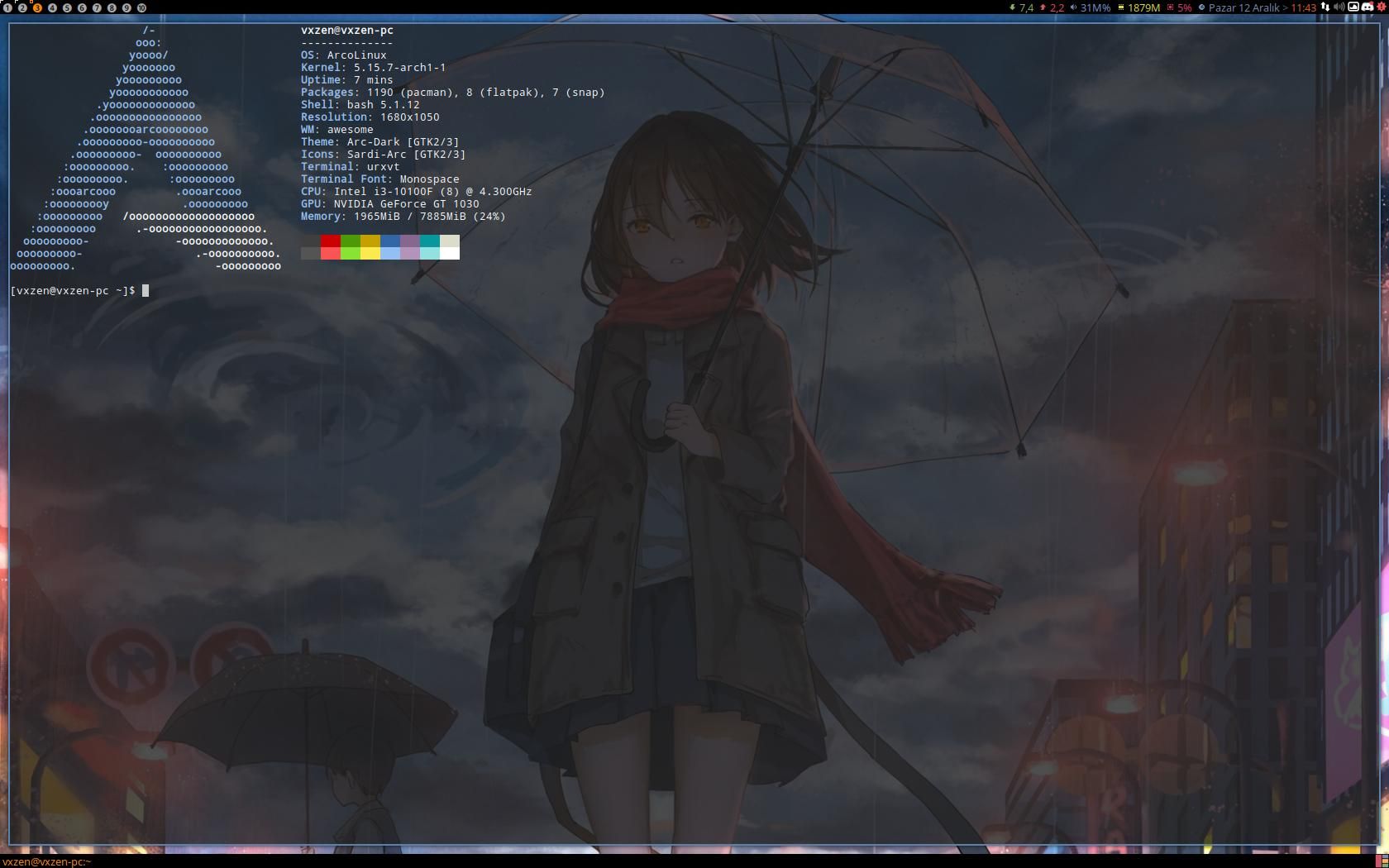Click the upload speed value 2,2

[x=1057, y=7]
